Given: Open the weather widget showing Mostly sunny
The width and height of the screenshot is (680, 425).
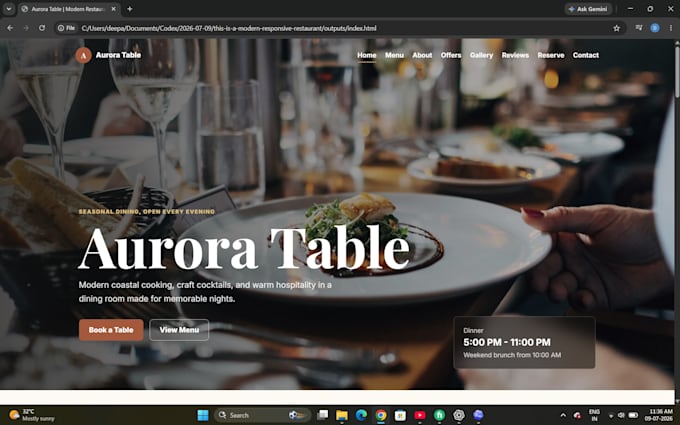Looking at the screenshot, I should pos(32,415).
